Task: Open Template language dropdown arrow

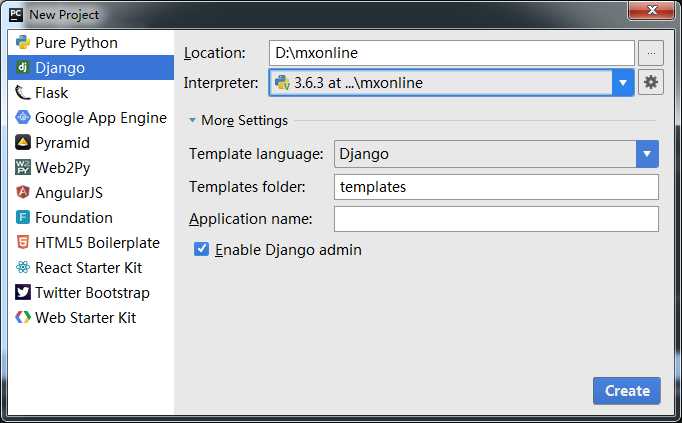Action: pos(647,153)
